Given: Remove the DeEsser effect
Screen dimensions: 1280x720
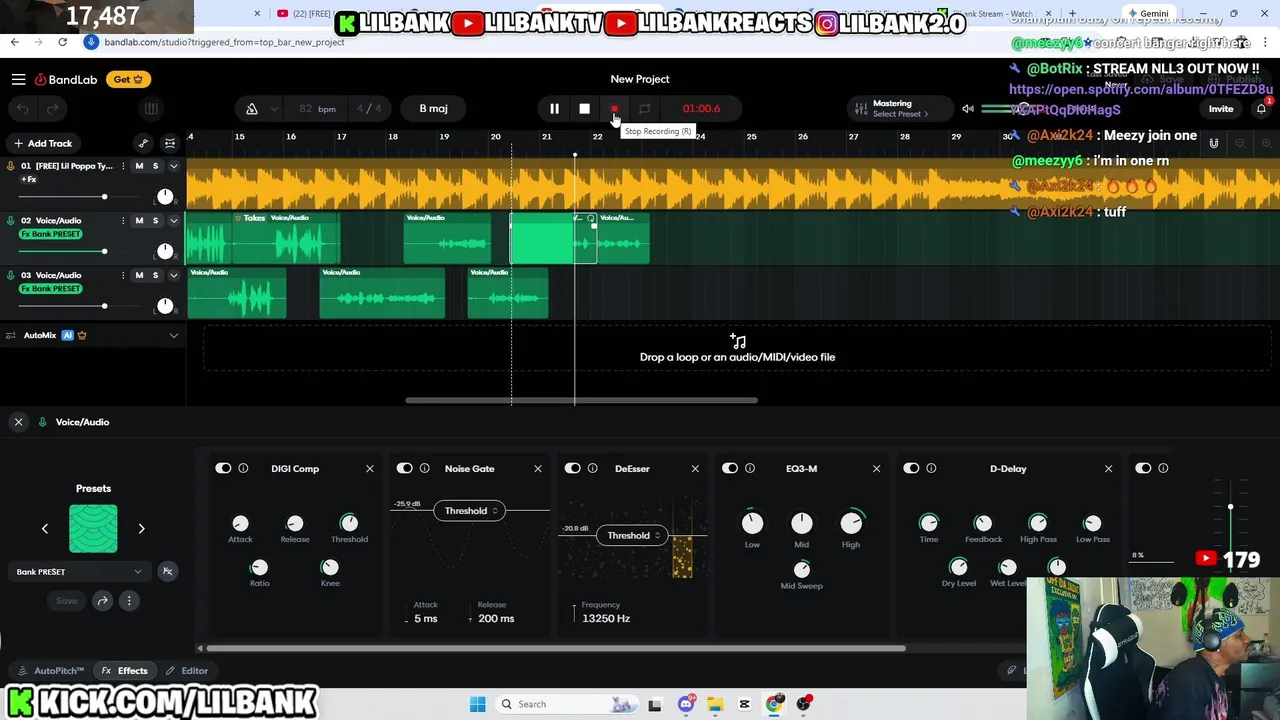Looking at the screenshot, I should click(x=695, y=468).
